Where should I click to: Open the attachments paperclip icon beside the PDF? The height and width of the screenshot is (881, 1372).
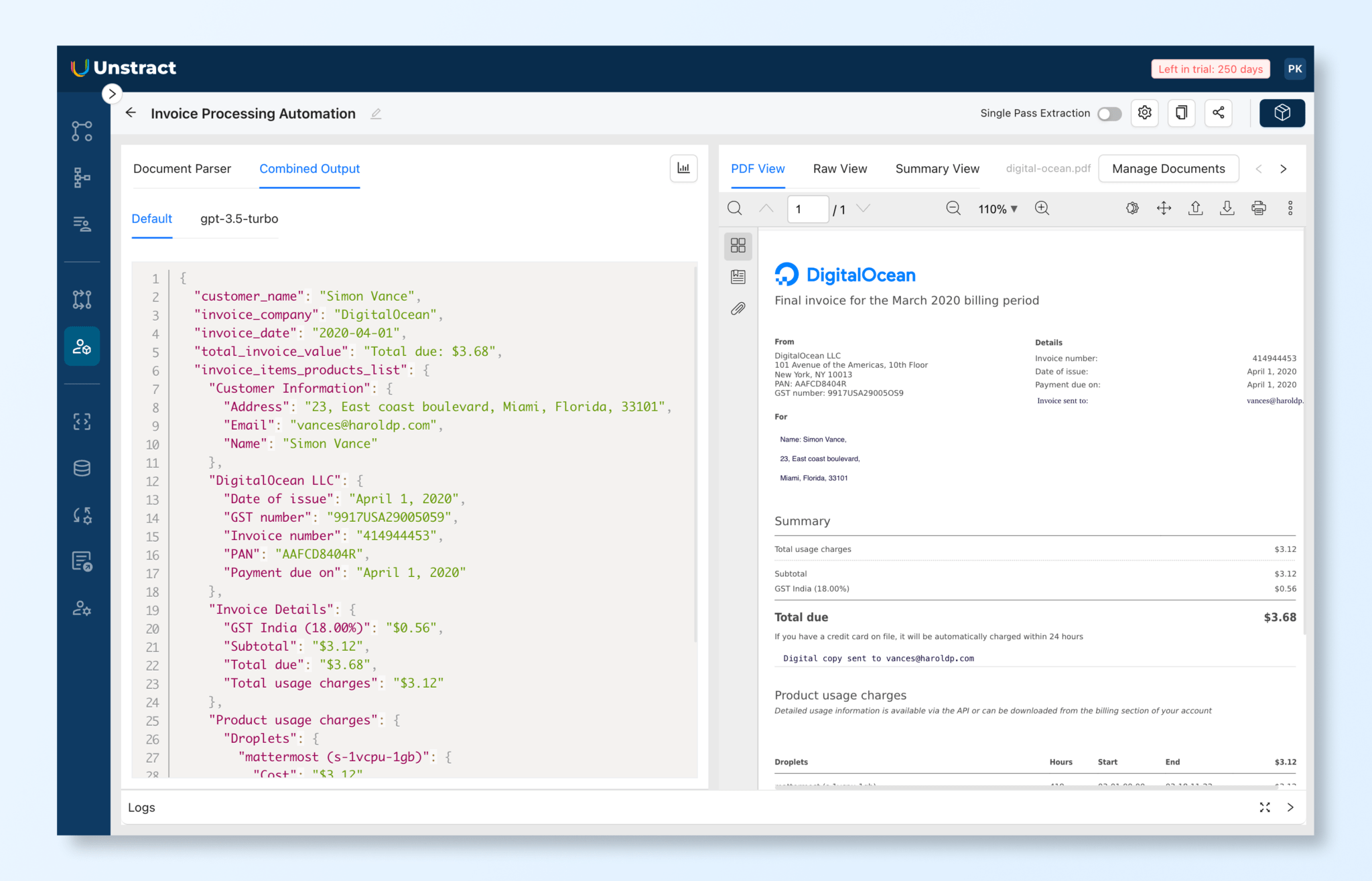(738, 309)
